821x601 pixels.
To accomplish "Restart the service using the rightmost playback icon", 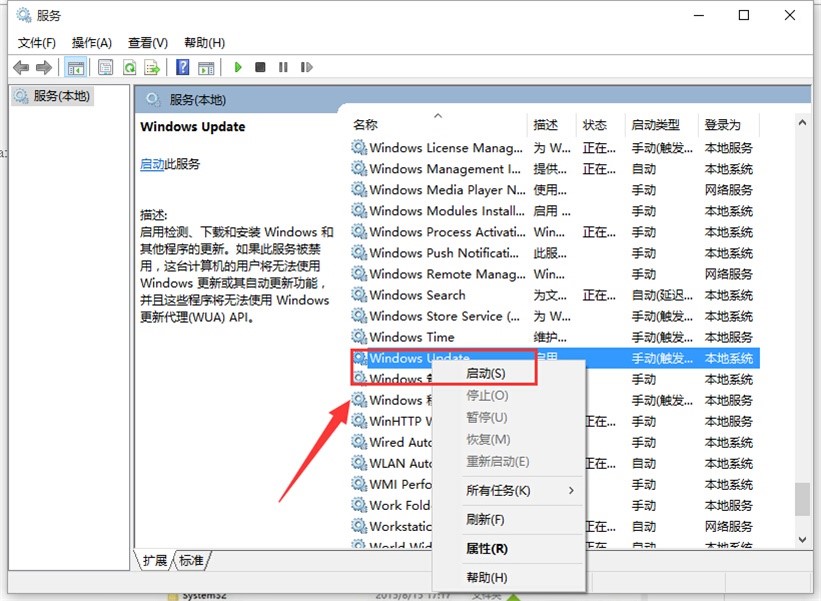I will 307,67.
